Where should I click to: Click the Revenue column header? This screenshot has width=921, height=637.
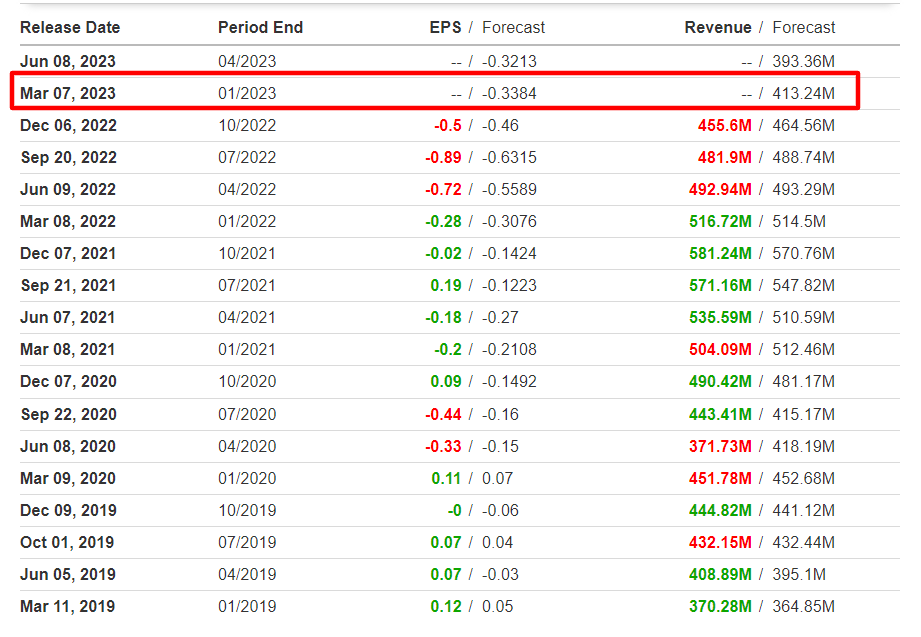(718, 28)
